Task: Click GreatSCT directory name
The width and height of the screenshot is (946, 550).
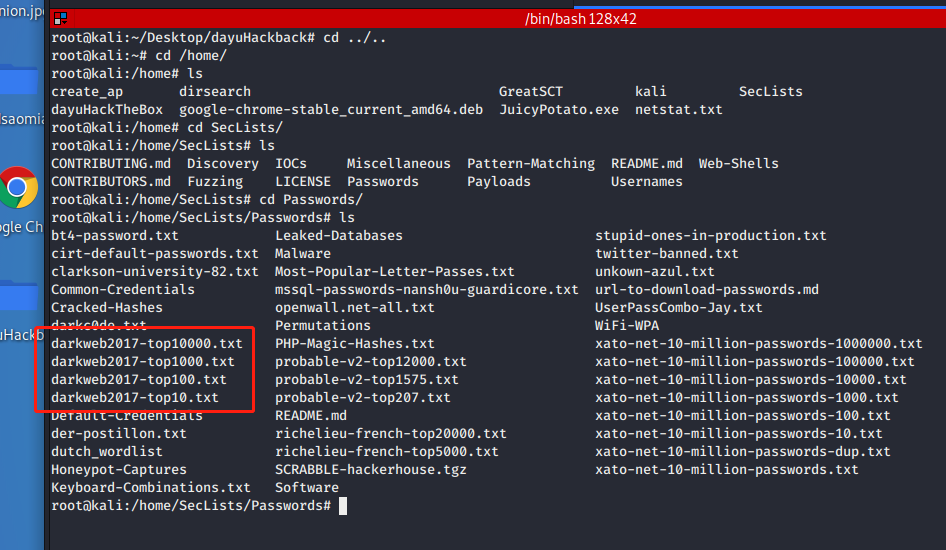Action: 530,92
